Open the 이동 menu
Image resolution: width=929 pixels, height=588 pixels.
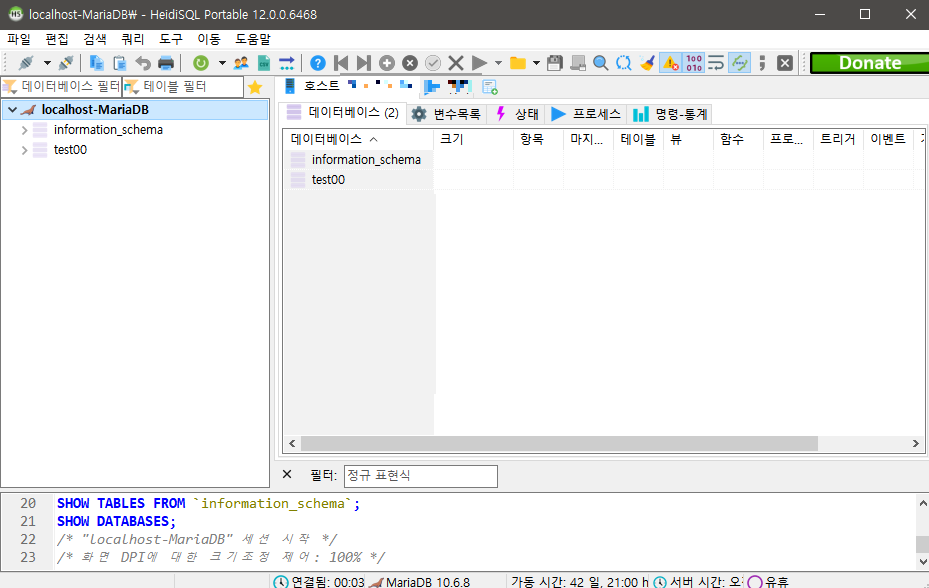(x=209, y=39)
